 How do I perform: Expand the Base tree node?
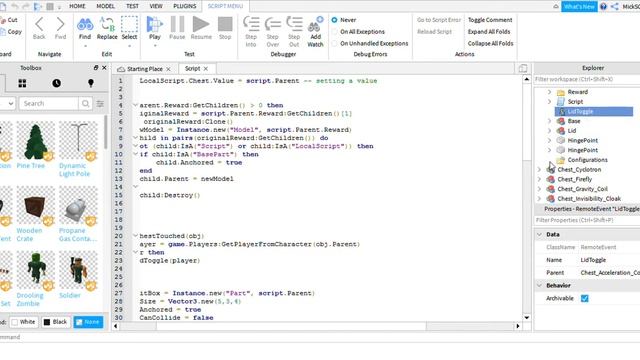[549, 121]
